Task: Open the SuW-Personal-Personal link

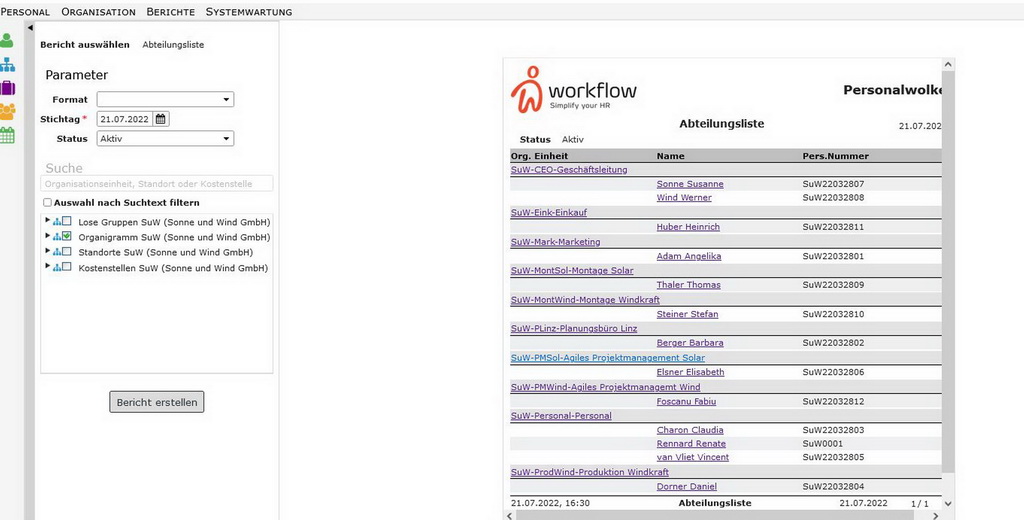Action: 561,415
